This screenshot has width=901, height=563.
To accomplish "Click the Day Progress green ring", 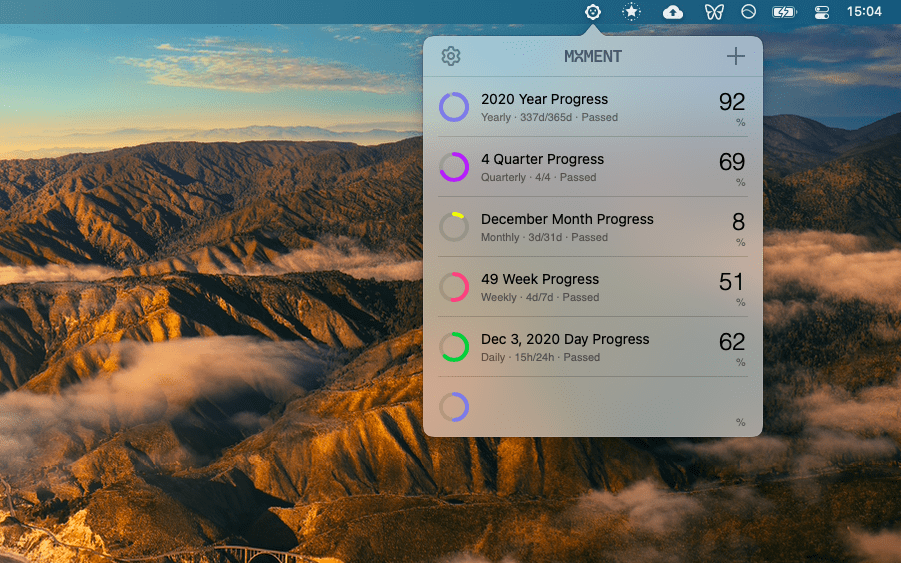I will [454, 347].
